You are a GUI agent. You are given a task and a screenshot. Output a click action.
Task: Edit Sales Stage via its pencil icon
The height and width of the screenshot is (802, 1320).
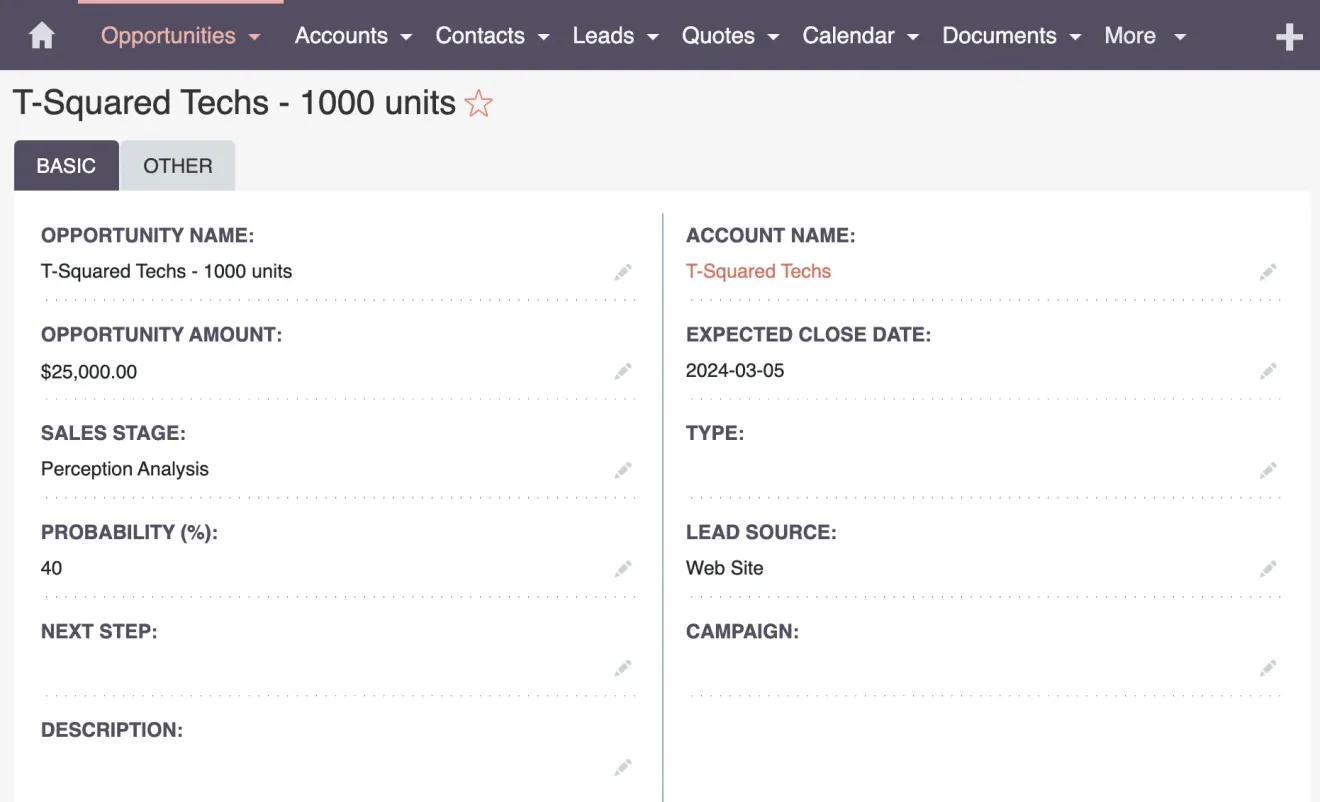click(622, 469)
